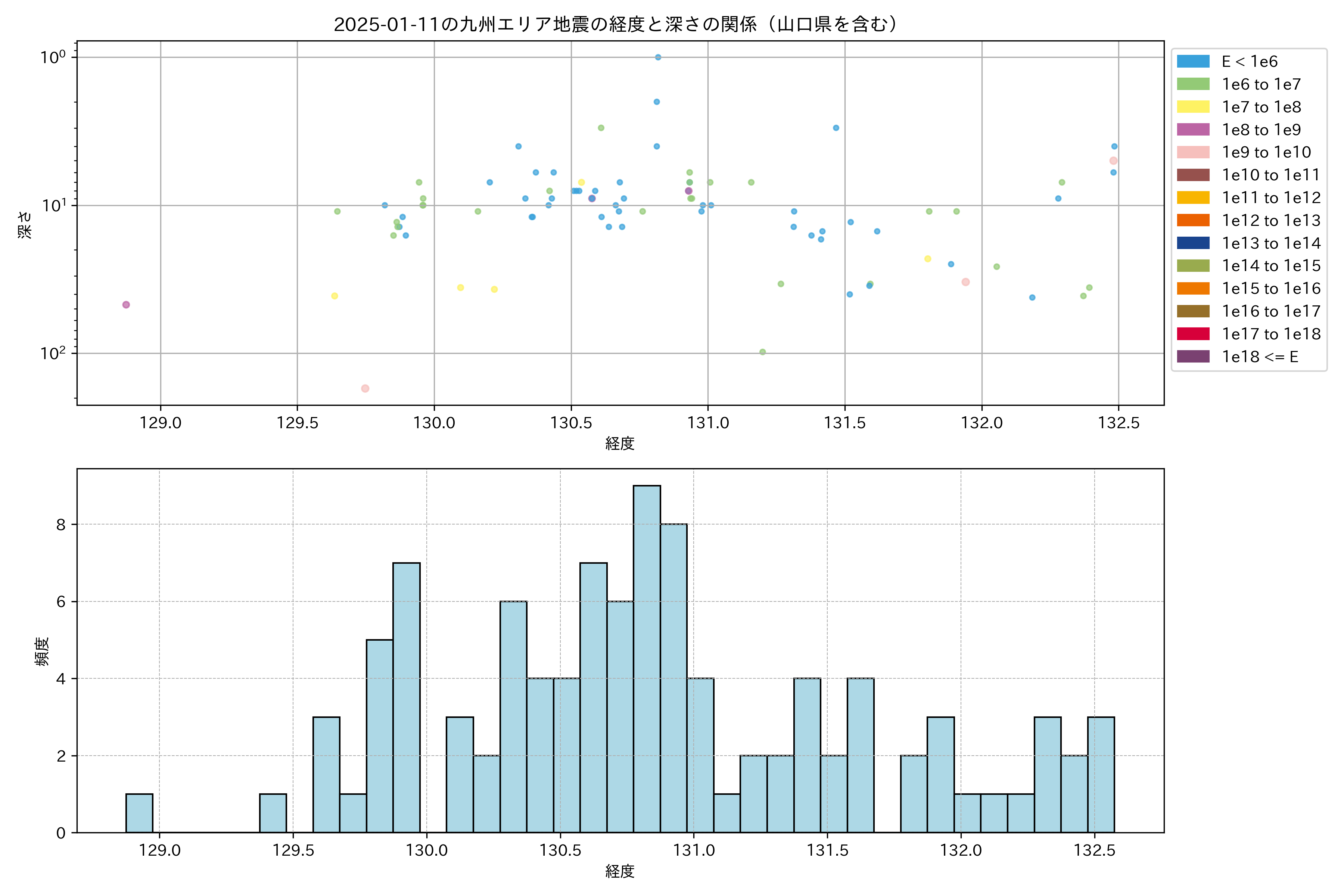Click the leftmost histogram bar near 128.9

(139, 813)
